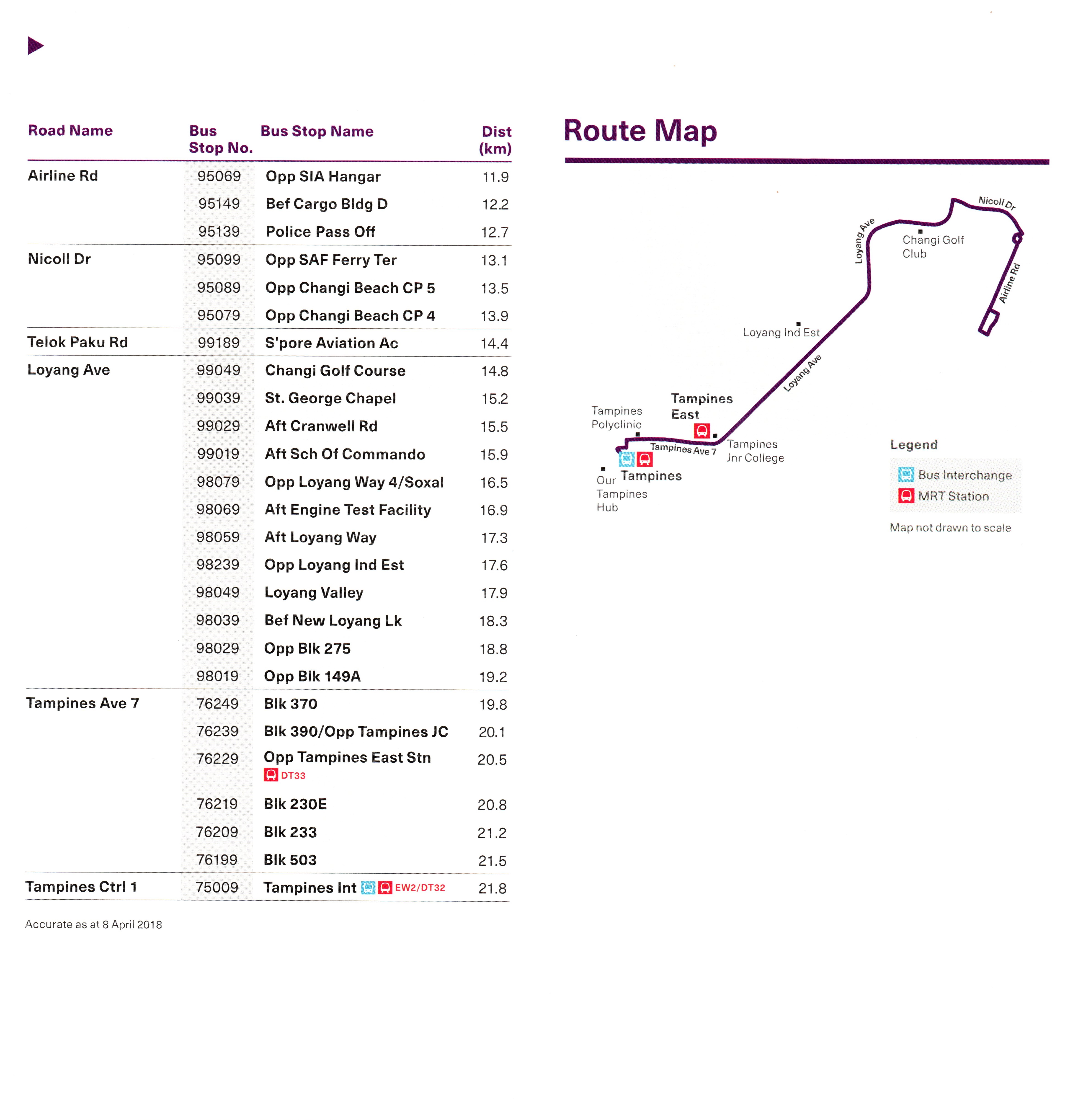
Task: Click the Opp SAF Ferry Ter stop name
Action: tap(331, 260)
